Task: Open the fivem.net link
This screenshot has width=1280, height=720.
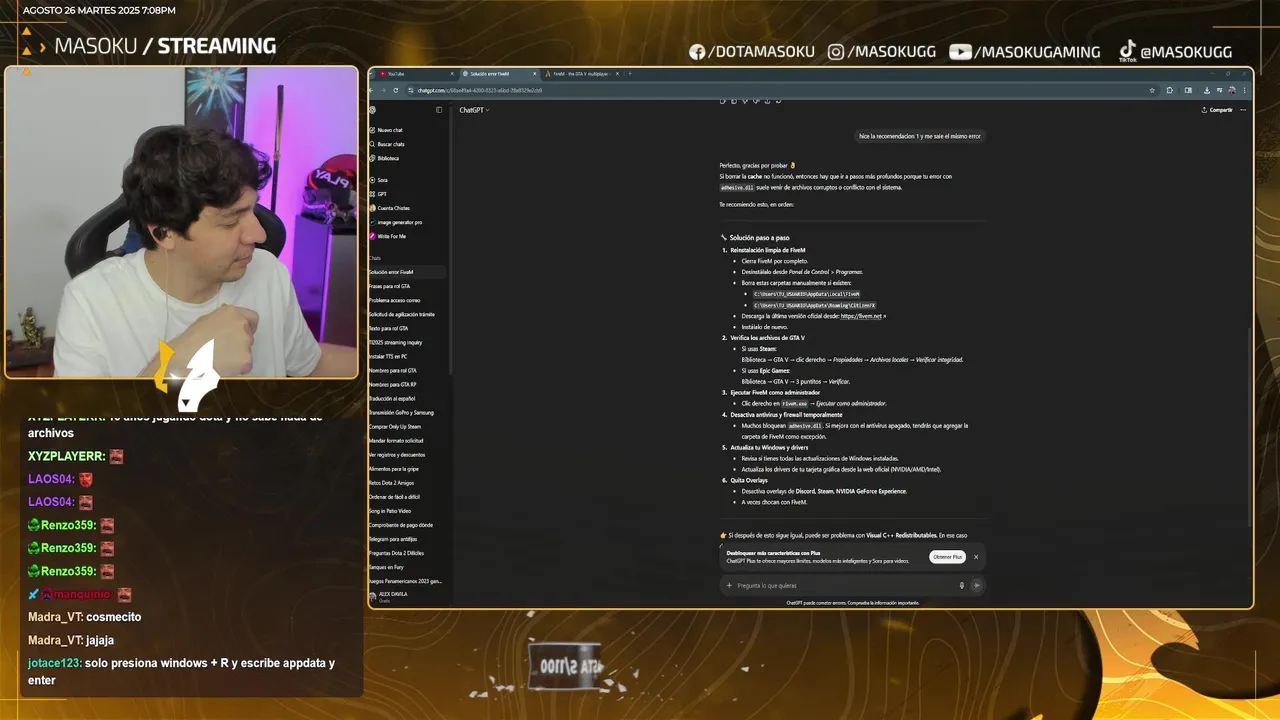Action: (862, 316)
